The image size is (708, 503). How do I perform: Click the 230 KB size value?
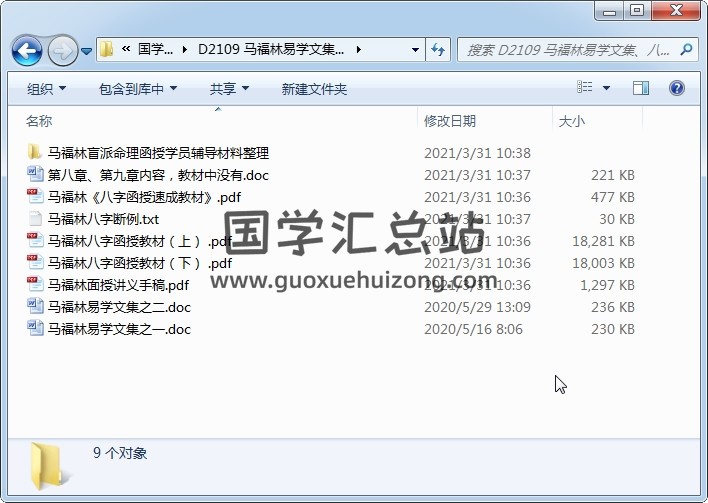pos(613,330)
